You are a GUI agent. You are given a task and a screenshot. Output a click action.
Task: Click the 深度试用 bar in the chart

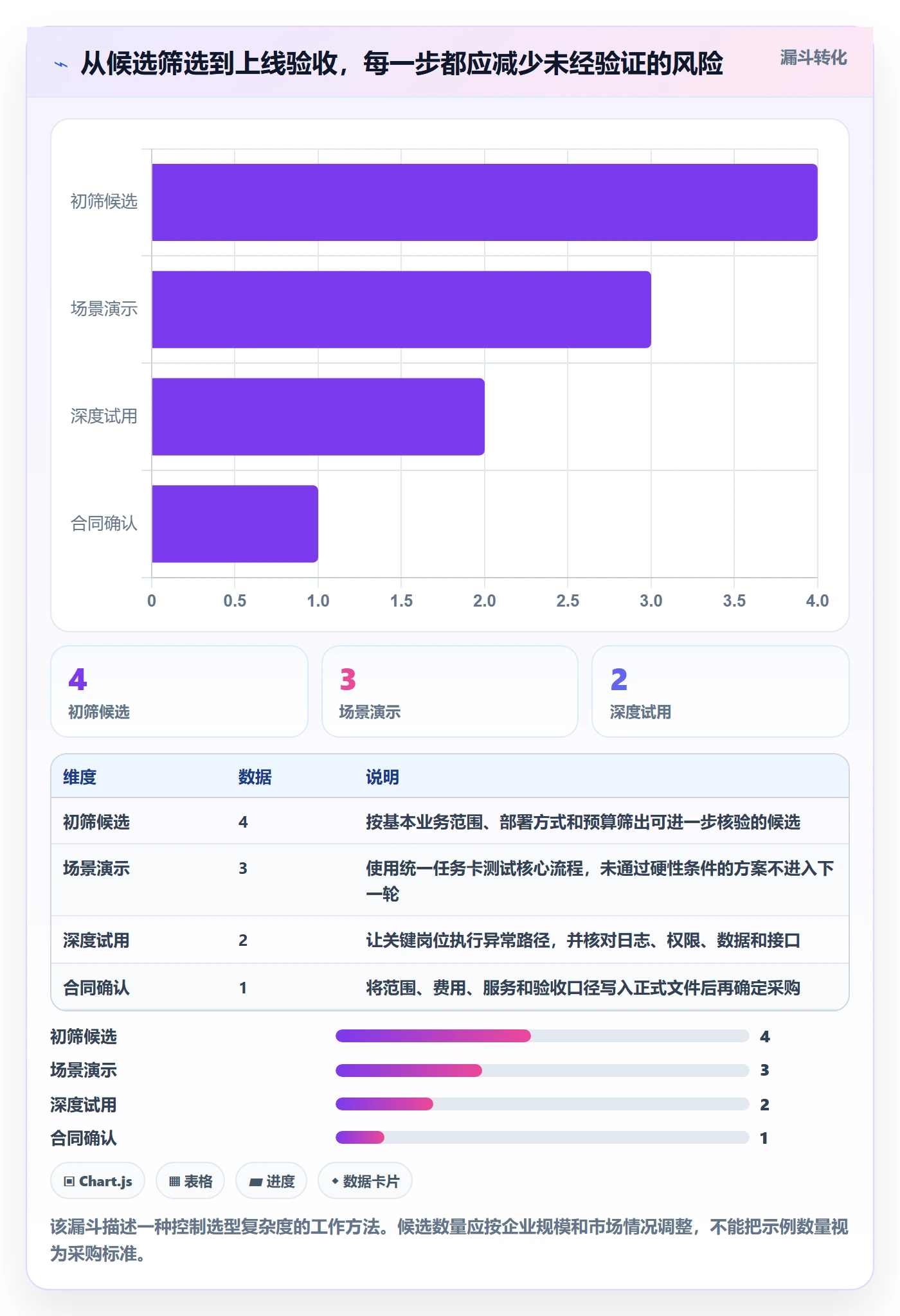[318, 416]
